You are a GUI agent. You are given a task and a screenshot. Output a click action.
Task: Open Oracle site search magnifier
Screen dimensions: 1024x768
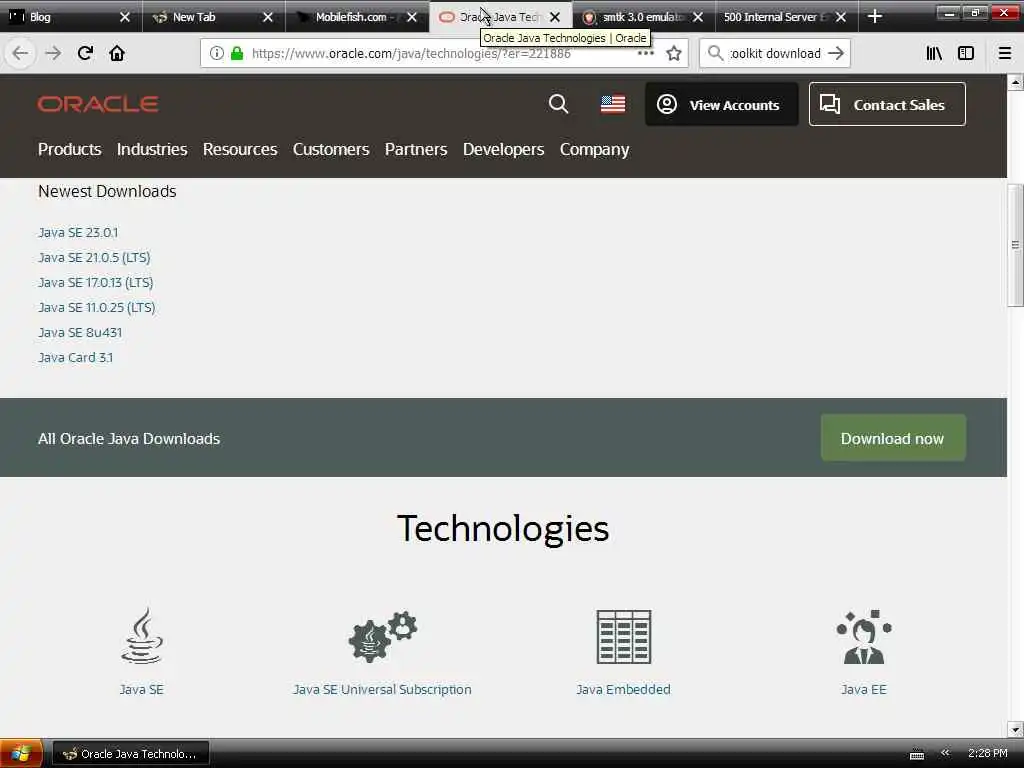click(558, 104)
